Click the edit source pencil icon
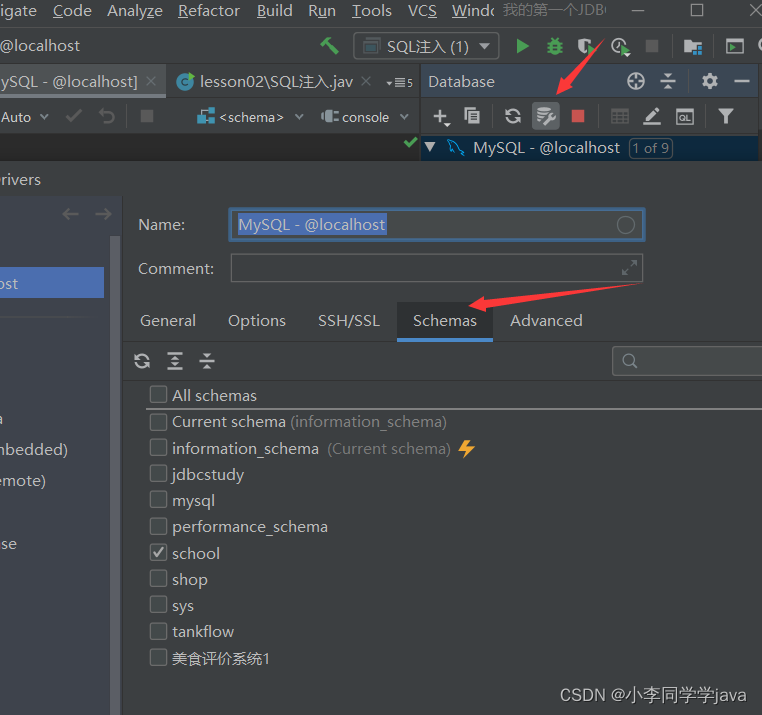 652,117
